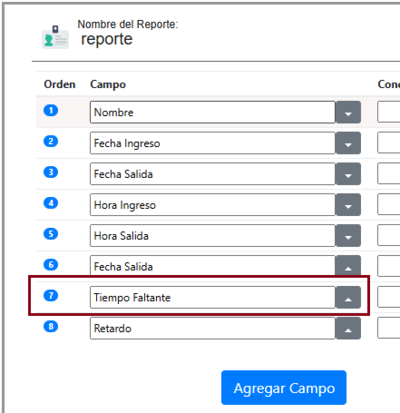Viewport: 400px width, 413px height.
Task: Click the order badge number 7
Action: (x=51, y=295)
